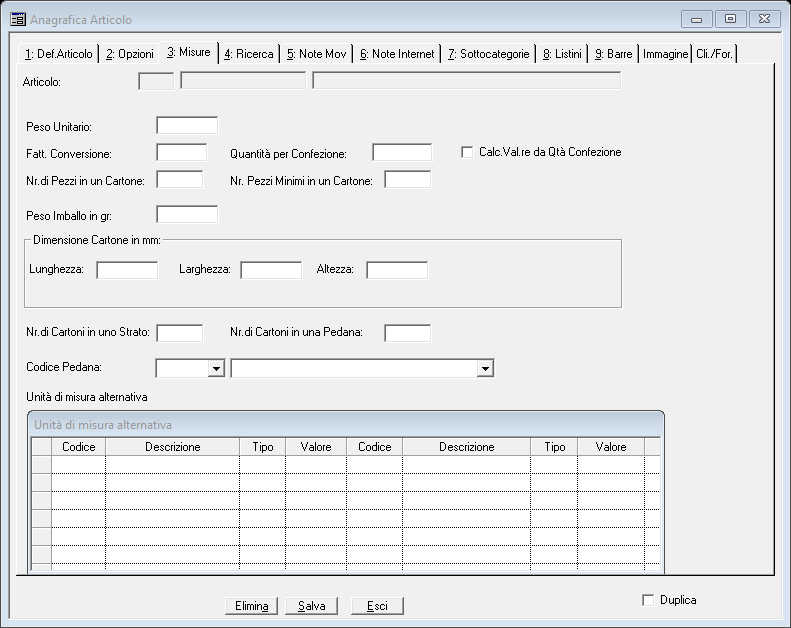This screenshot has width=791, height=628.
Task: Switch to the 1: Def.Articolo tab
Action: point(59,54)
